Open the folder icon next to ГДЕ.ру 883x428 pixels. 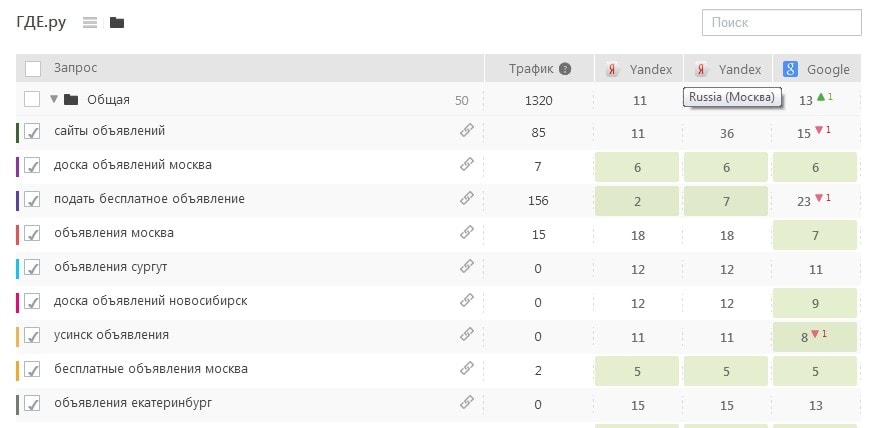(117, 23)
